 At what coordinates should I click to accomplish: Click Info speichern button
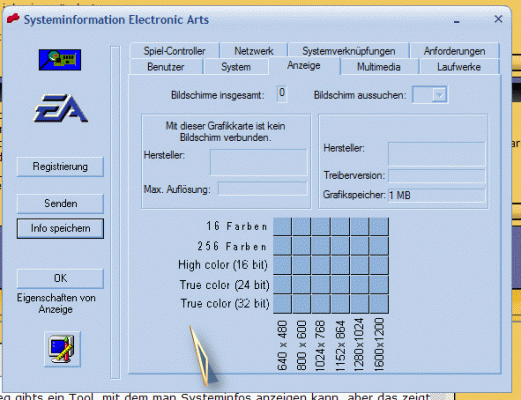click(x=60, y=228)
